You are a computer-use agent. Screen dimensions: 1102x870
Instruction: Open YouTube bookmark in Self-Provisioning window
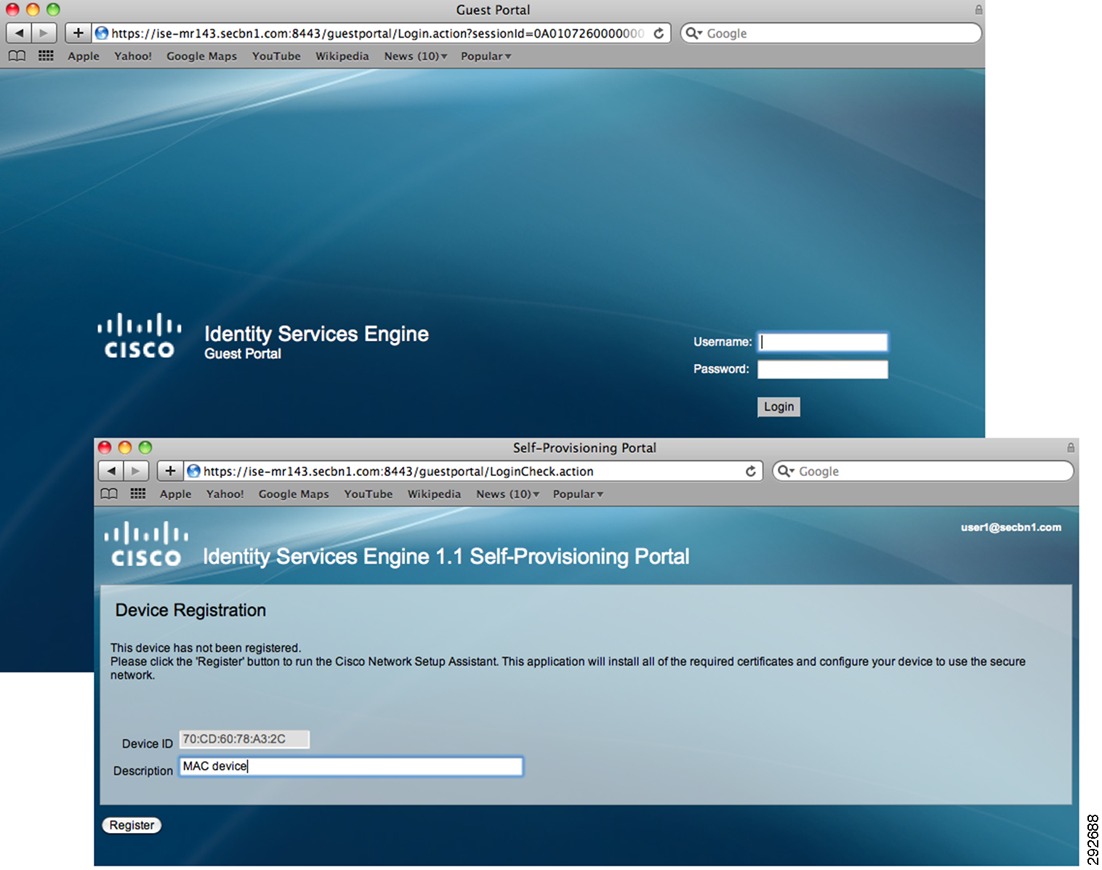point(368,494)
